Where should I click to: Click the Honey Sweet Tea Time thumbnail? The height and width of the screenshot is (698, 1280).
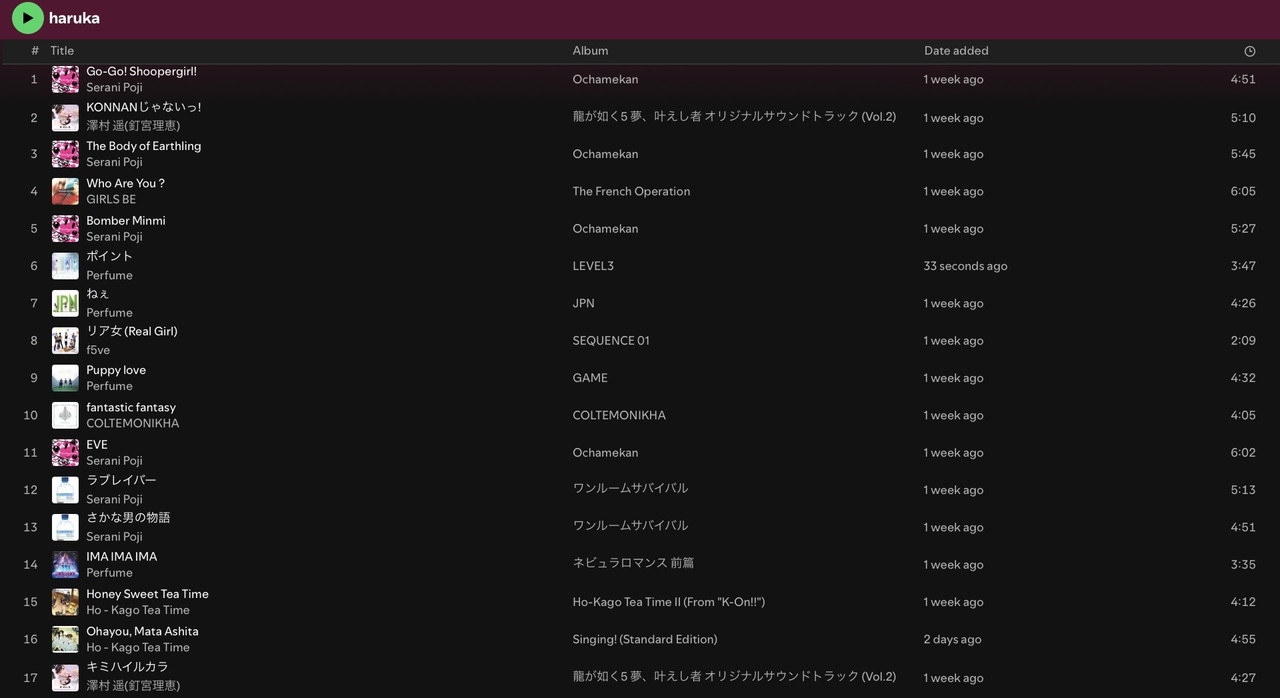[x=65, y=602]
